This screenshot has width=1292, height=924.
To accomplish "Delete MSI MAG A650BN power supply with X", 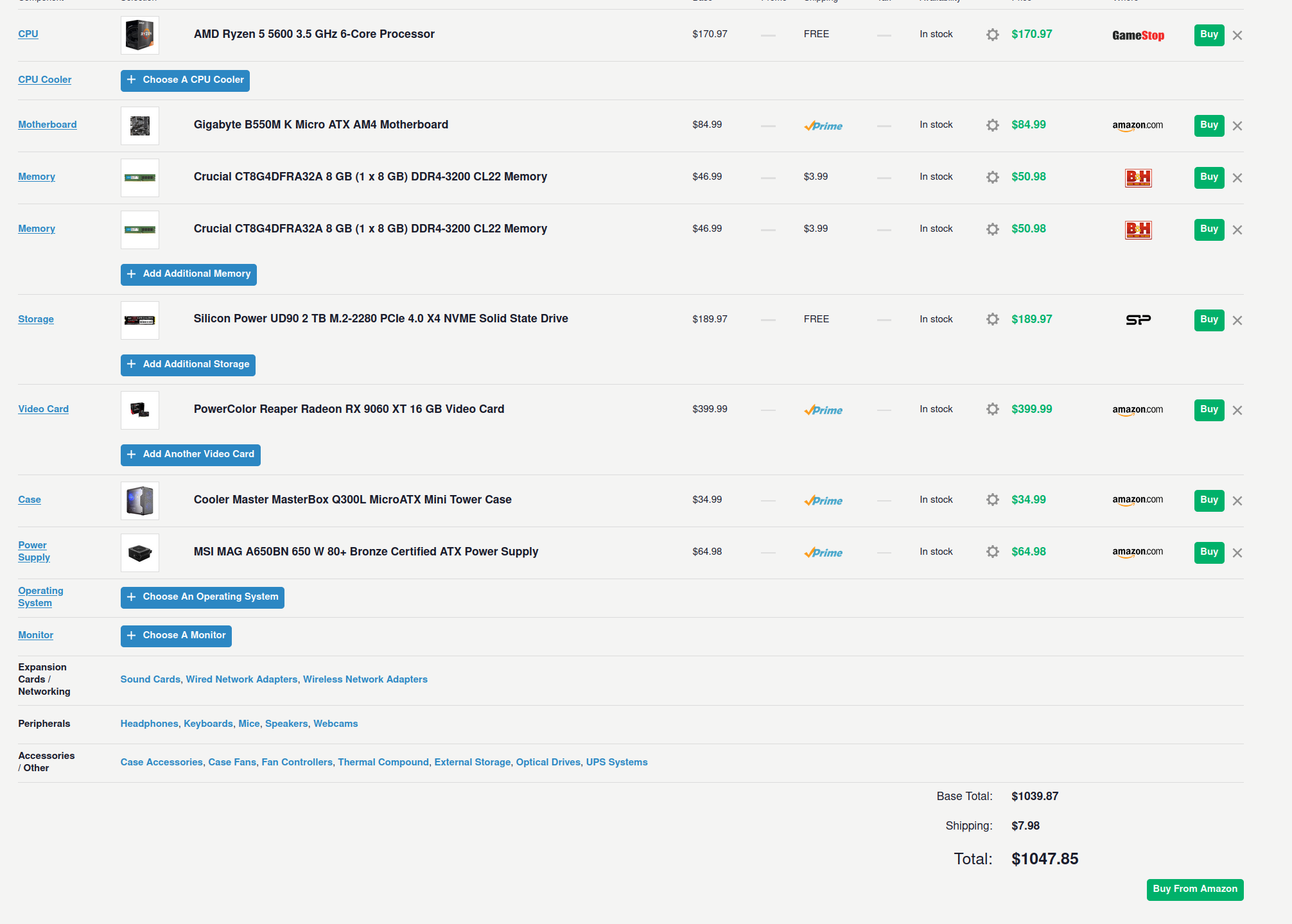I will pyautogui.click(x=1237, y=553).
